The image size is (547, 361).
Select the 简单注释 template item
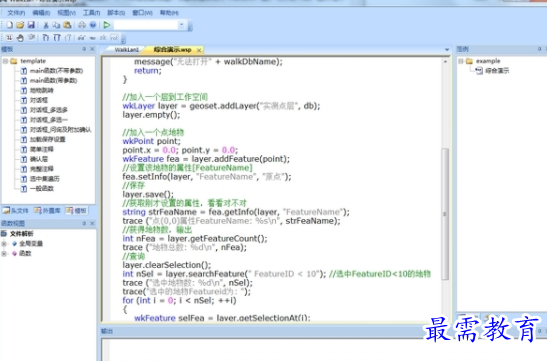42,149
